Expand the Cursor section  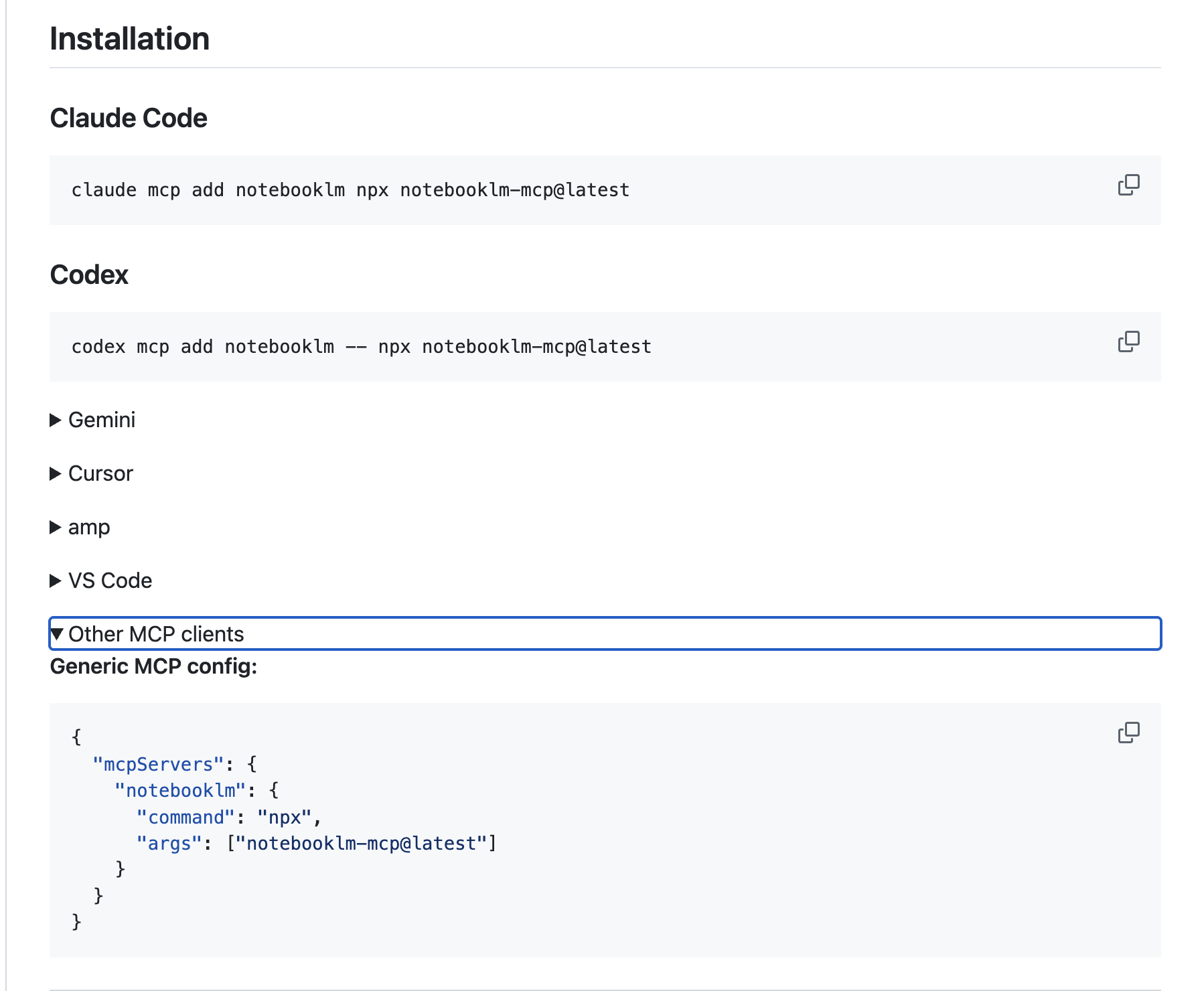(92, 473)
